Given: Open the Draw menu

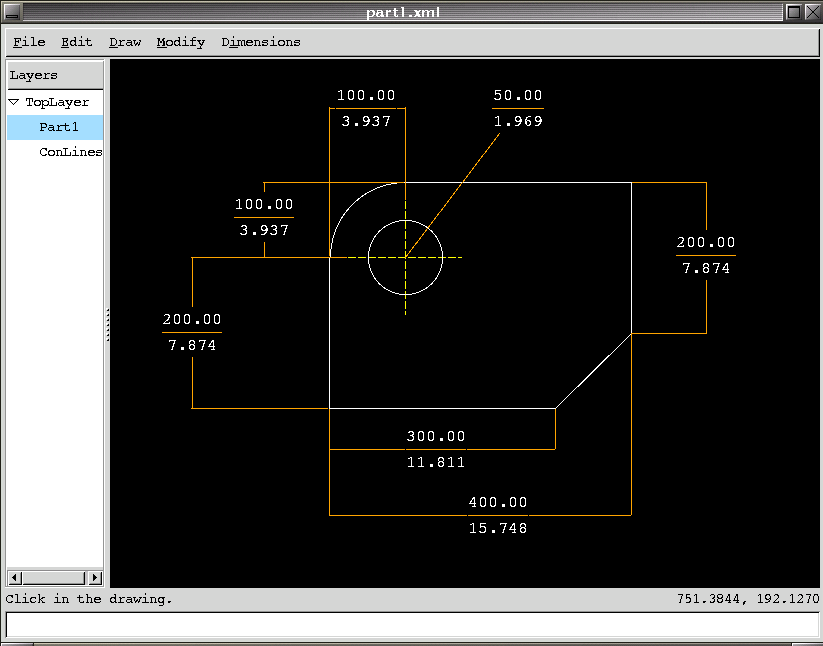Looking at the screenshot, I should (125, 42).
